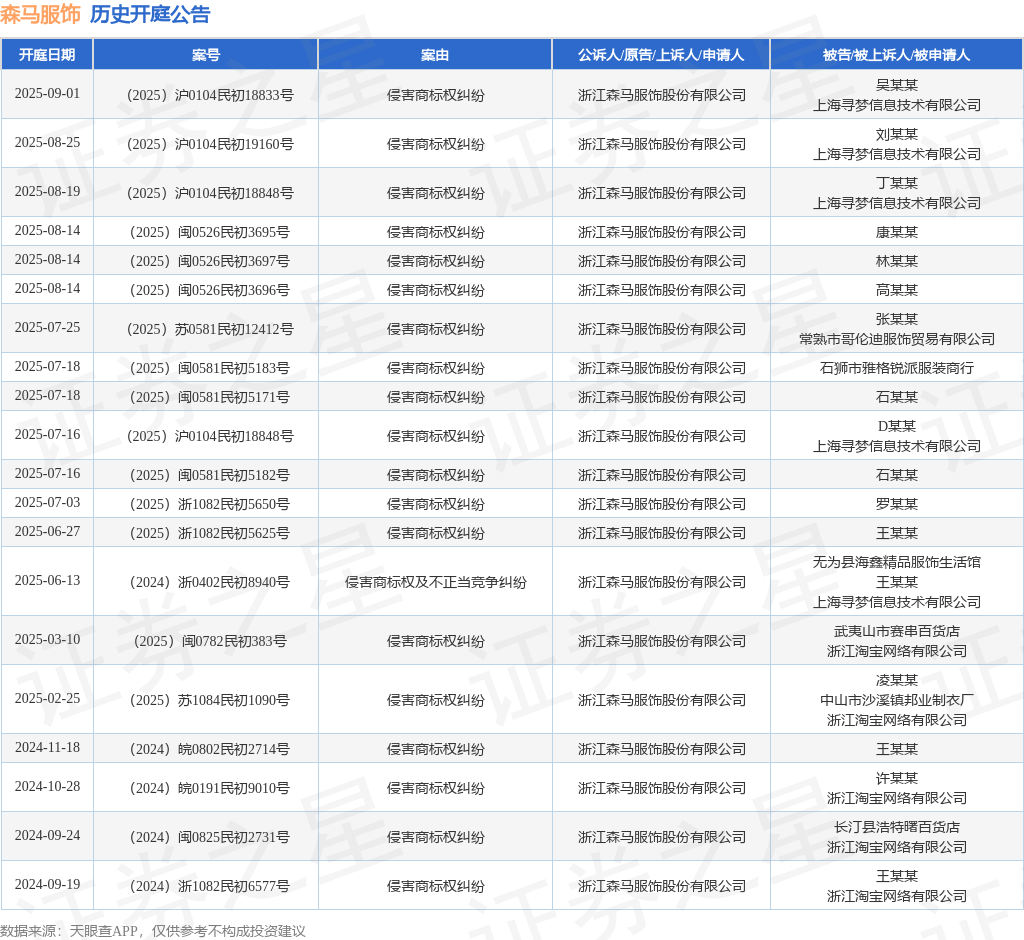The image size is (1024, 940).
Task: Click the date 2025-06-13
Action: (48, 580)
